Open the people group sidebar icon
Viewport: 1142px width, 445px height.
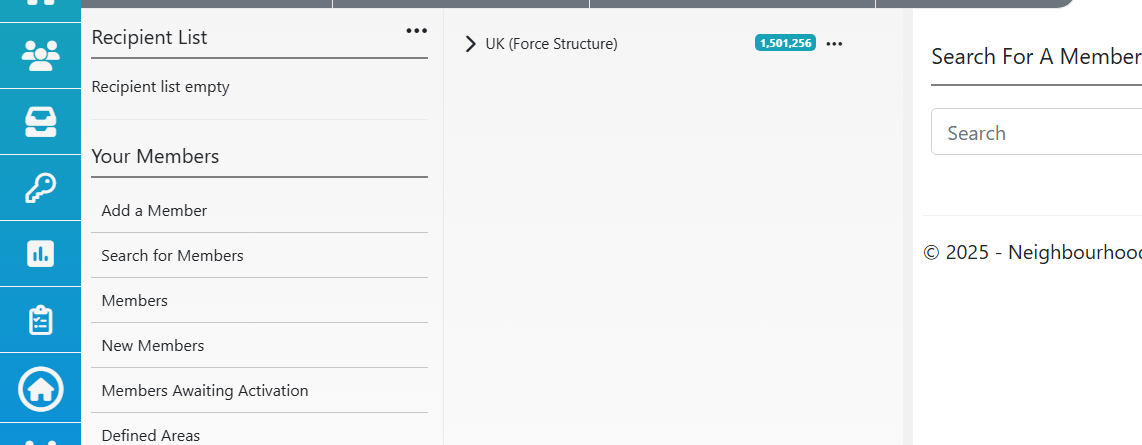coord(40,55)
